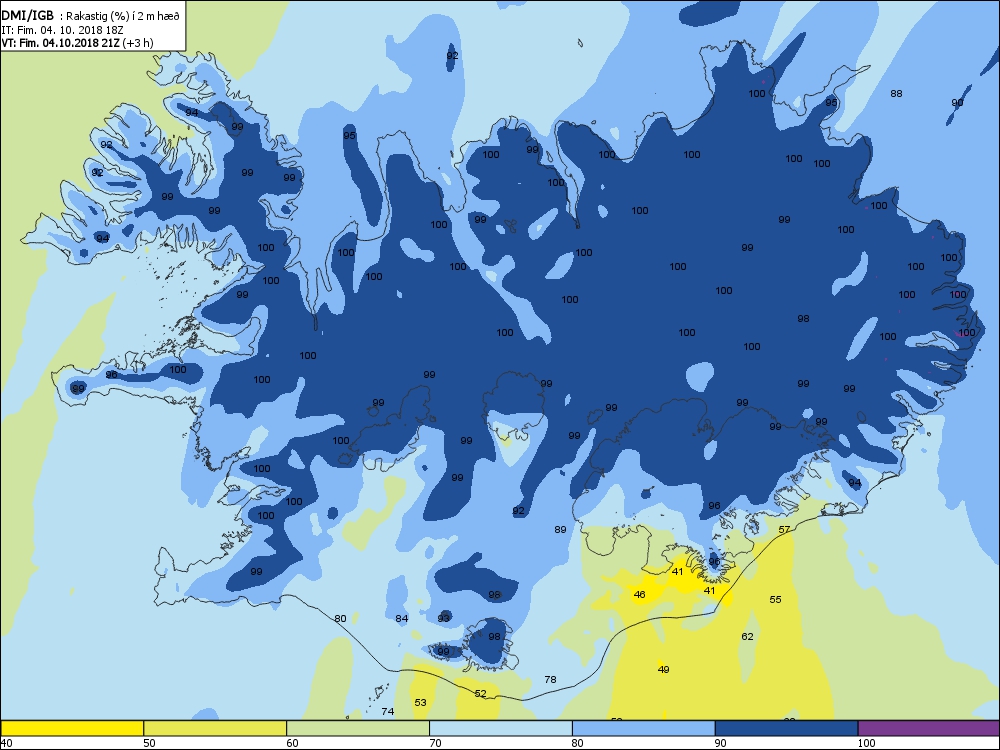Click the 'DMI/IGB' title text

pos(27,16)
